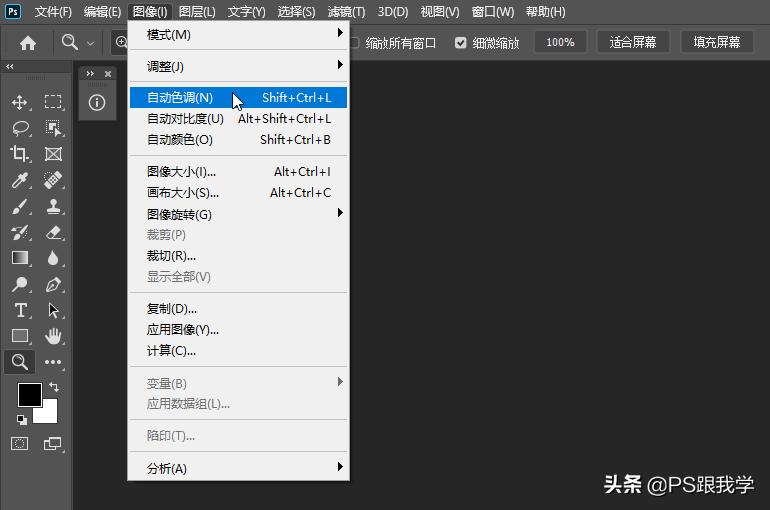The width and height of the screenshot is (770, 510).
Task: Swap foreground and background colors
Action: [54, 387]
